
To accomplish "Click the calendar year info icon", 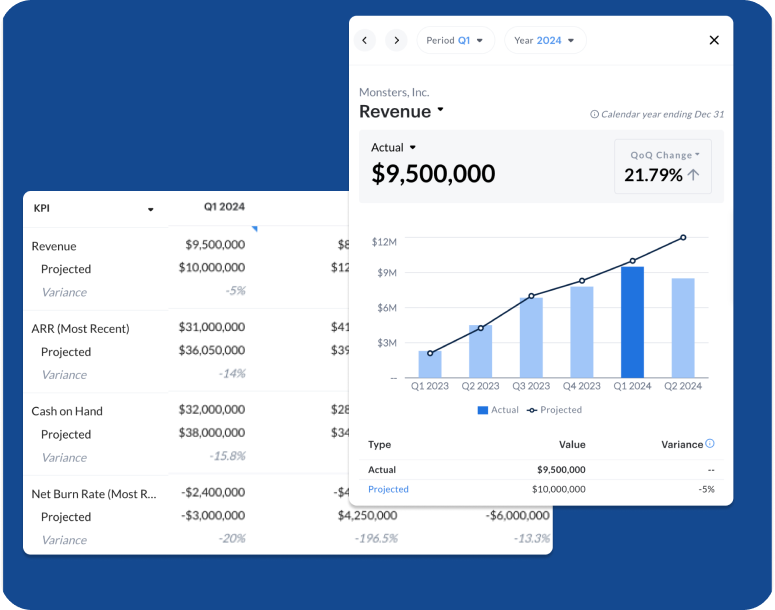I will click(594, 114).
